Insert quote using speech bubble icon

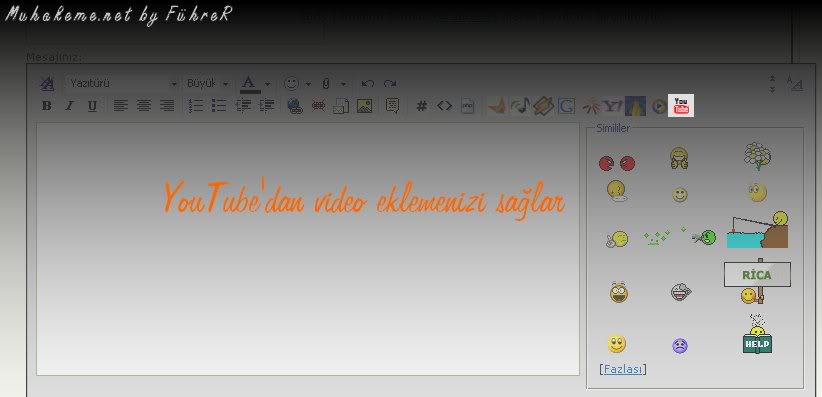click(x=392, y=106)
